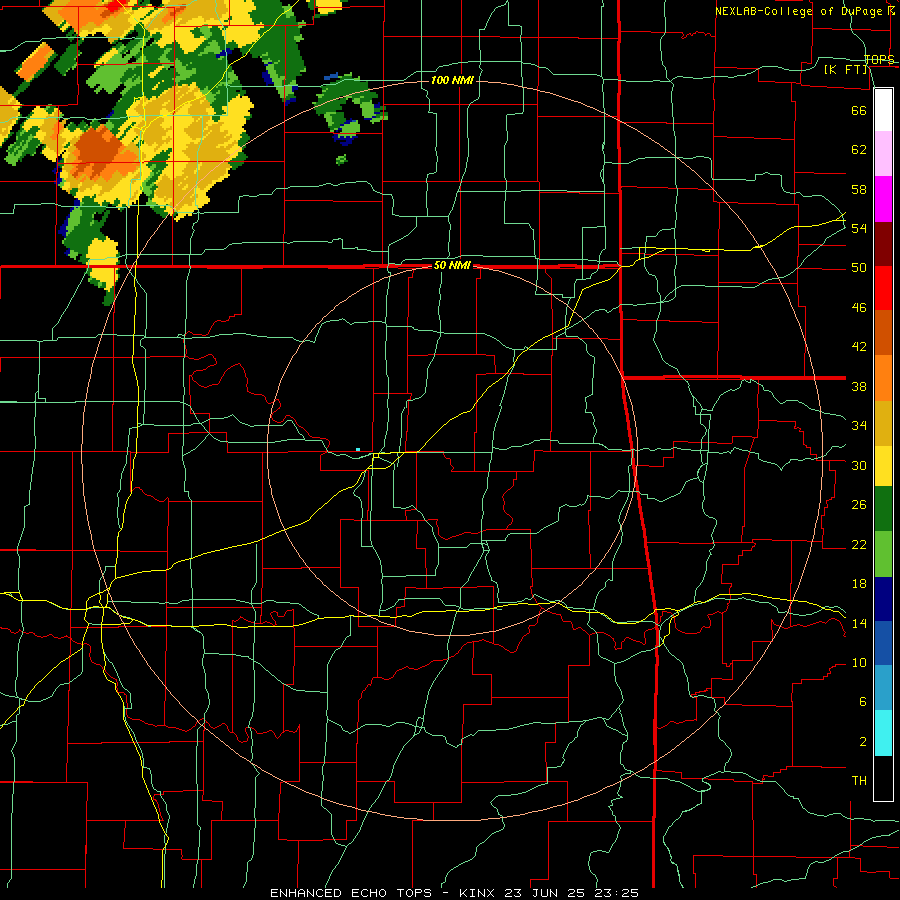Click the navy blue legend swatch

pyautogui.click(x=883, y=599)
